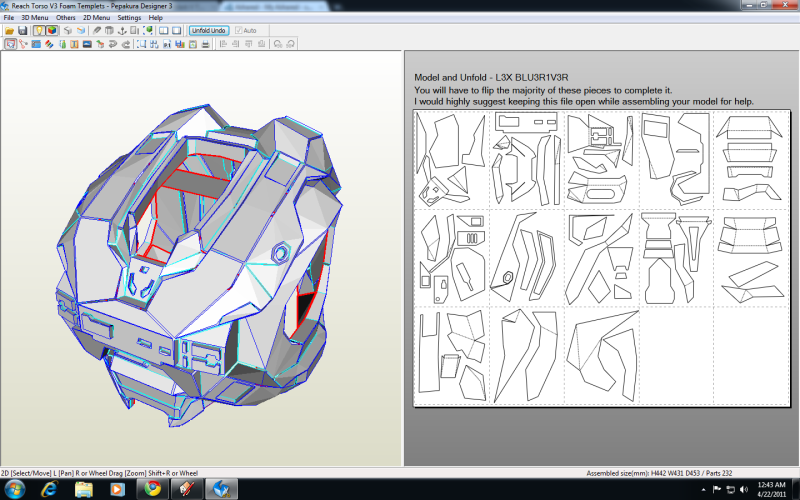The height and width of the screenshot is (500, 800).
Task: Save the file using the floppy disk icon
Action: 22,31
